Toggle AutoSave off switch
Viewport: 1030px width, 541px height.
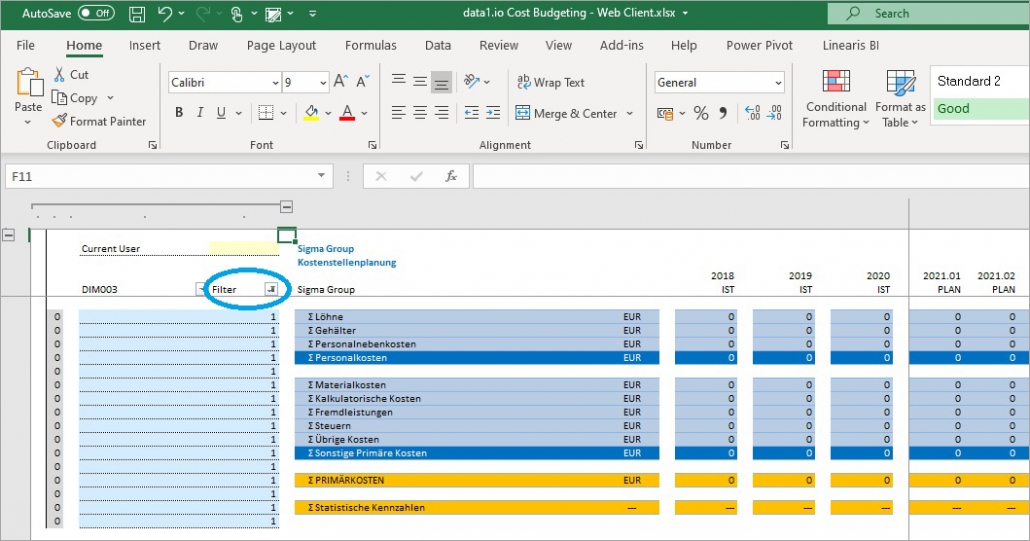tap(96, 13)
